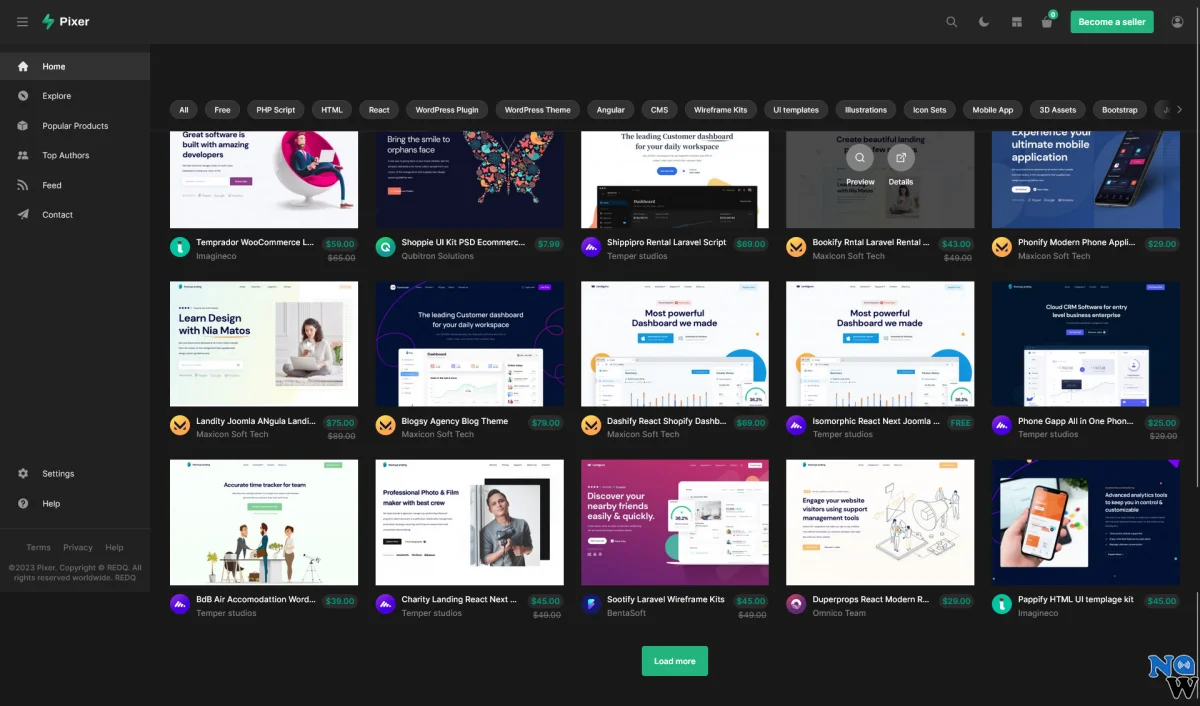Click the Load more button

(674, 660)
